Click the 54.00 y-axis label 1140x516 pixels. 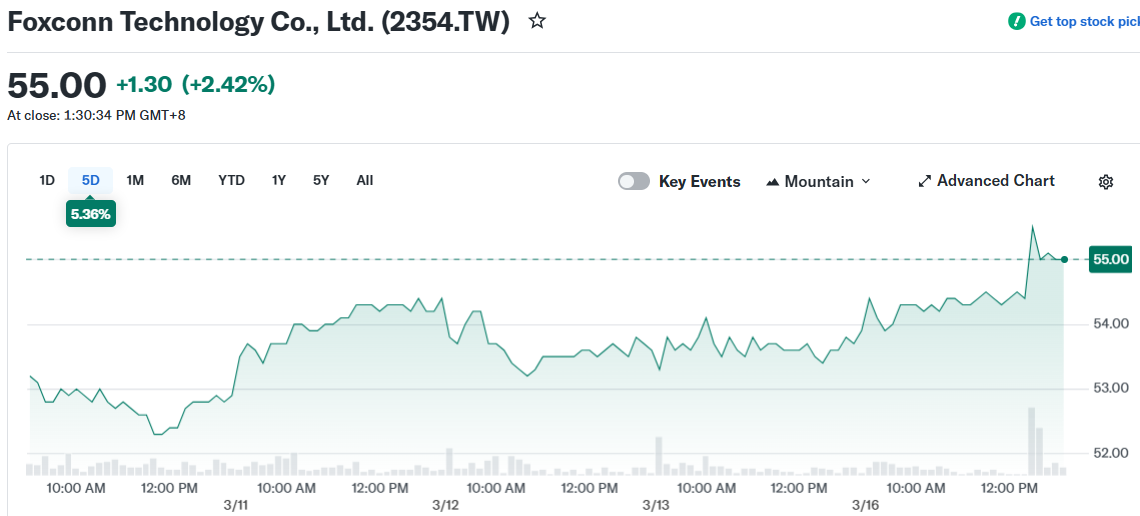(x=1111, y=323)
